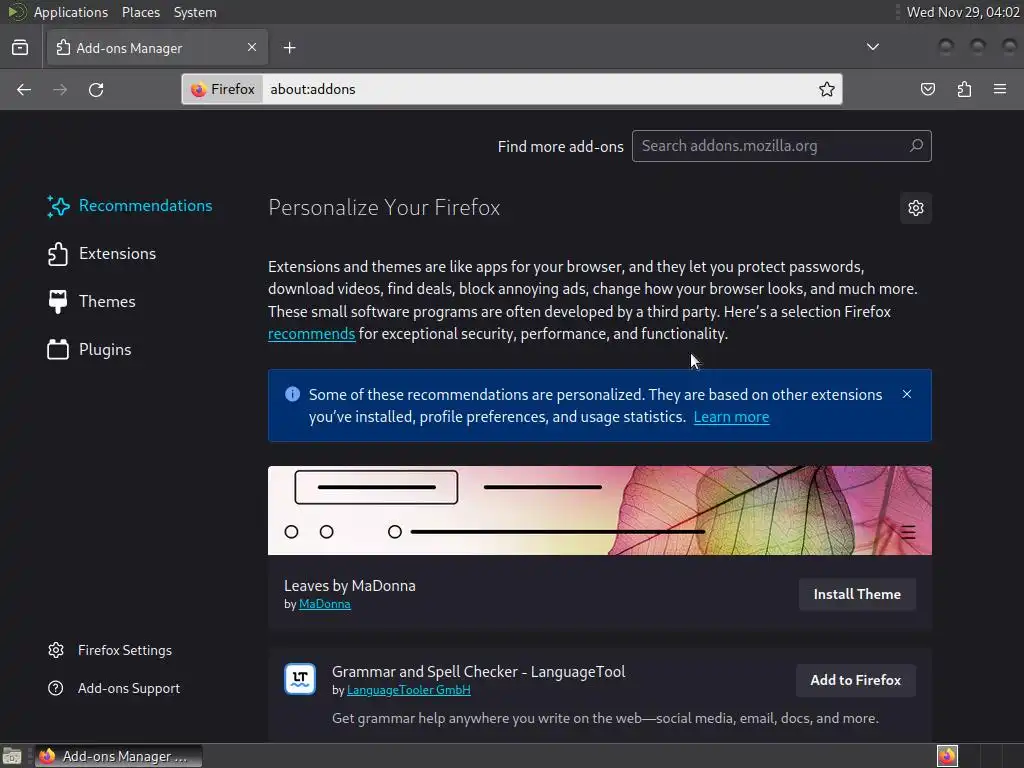Dismiss the personalized recommendations notice
1024x768 pixels.
click(906, 394)
